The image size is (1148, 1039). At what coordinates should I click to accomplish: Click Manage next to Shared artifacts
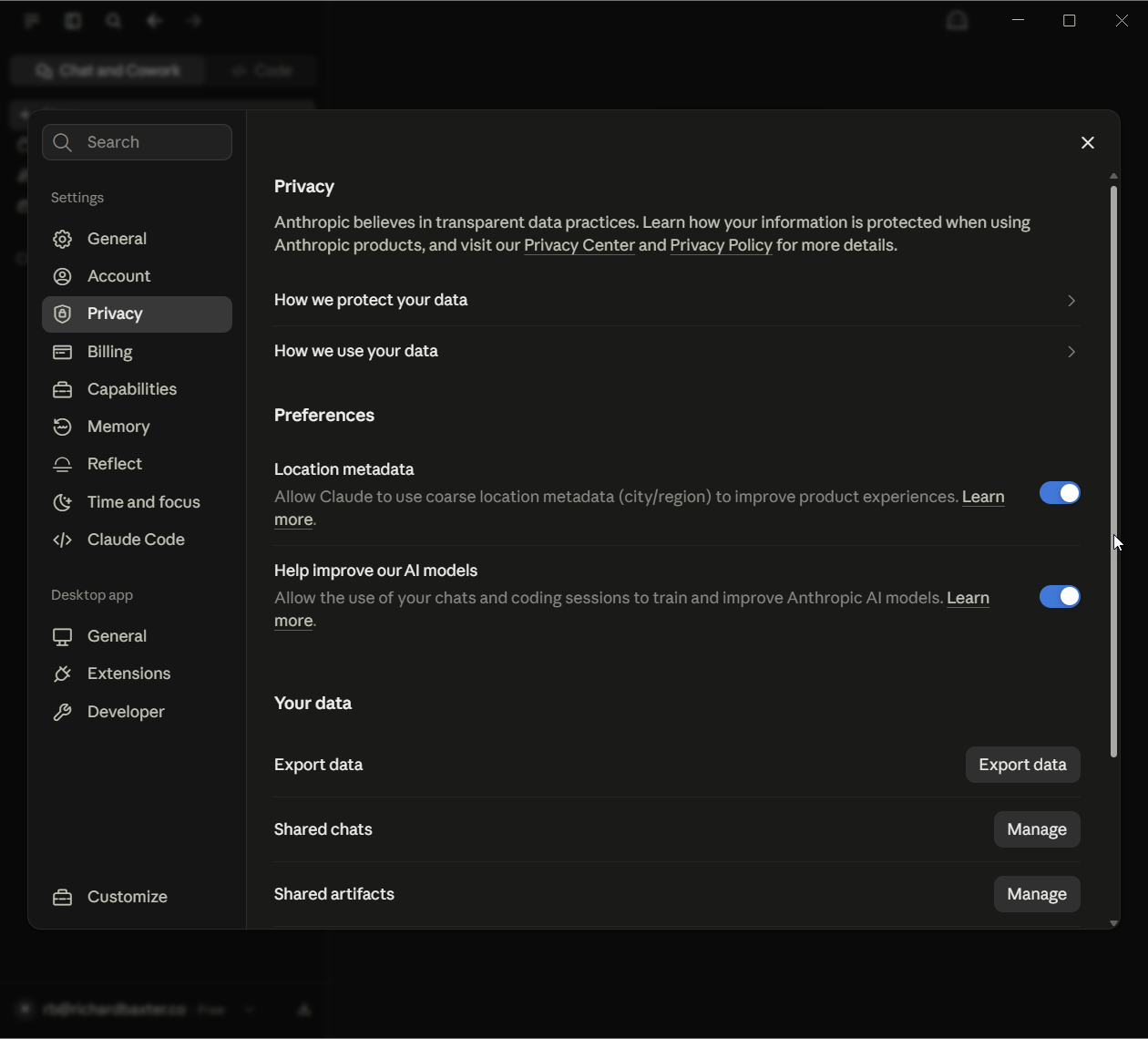click(1037, 894)
